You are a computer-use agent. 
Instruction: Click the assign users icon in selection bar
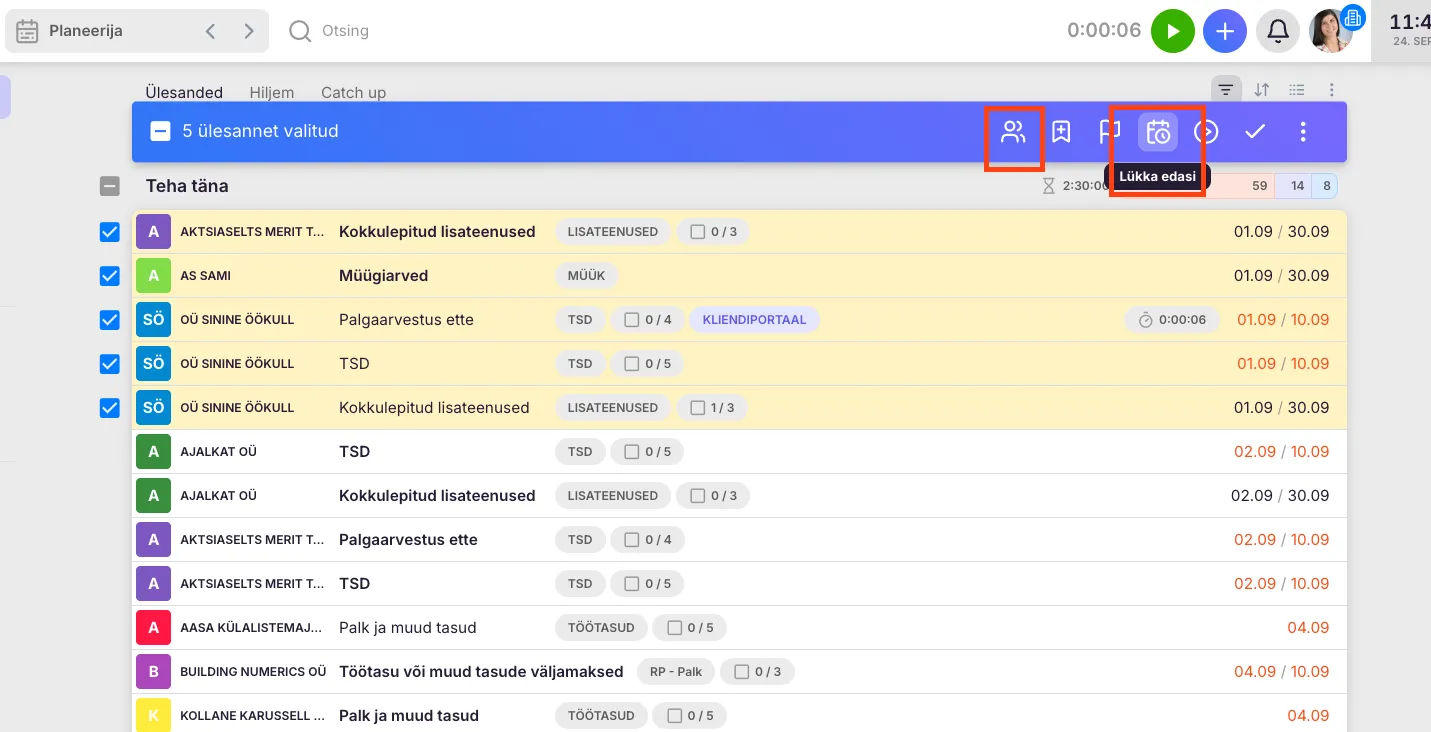(x=1013, y=132)
